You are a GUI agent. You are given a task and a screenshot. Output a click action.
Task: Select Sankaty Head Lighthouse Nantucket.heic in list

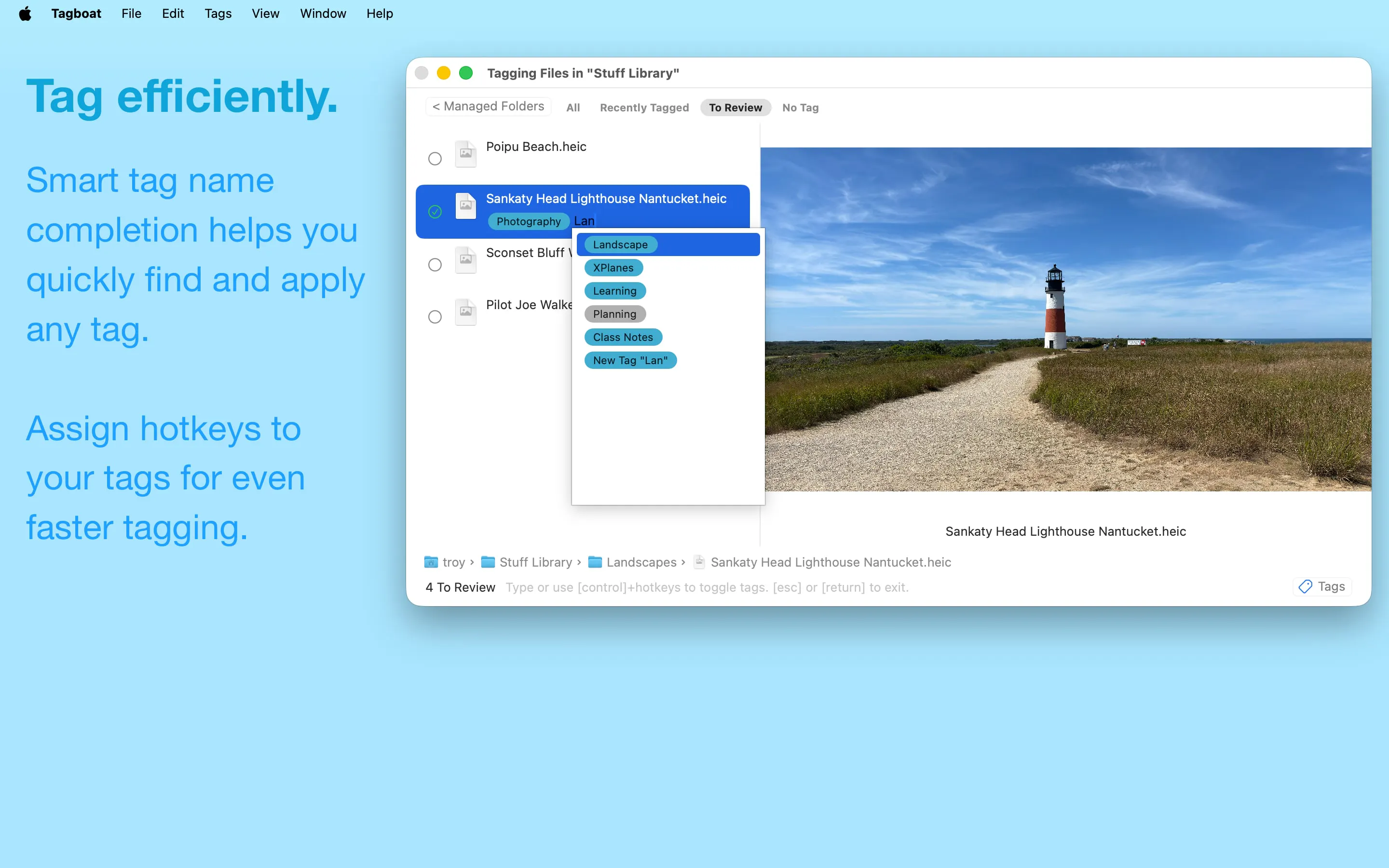606,199
